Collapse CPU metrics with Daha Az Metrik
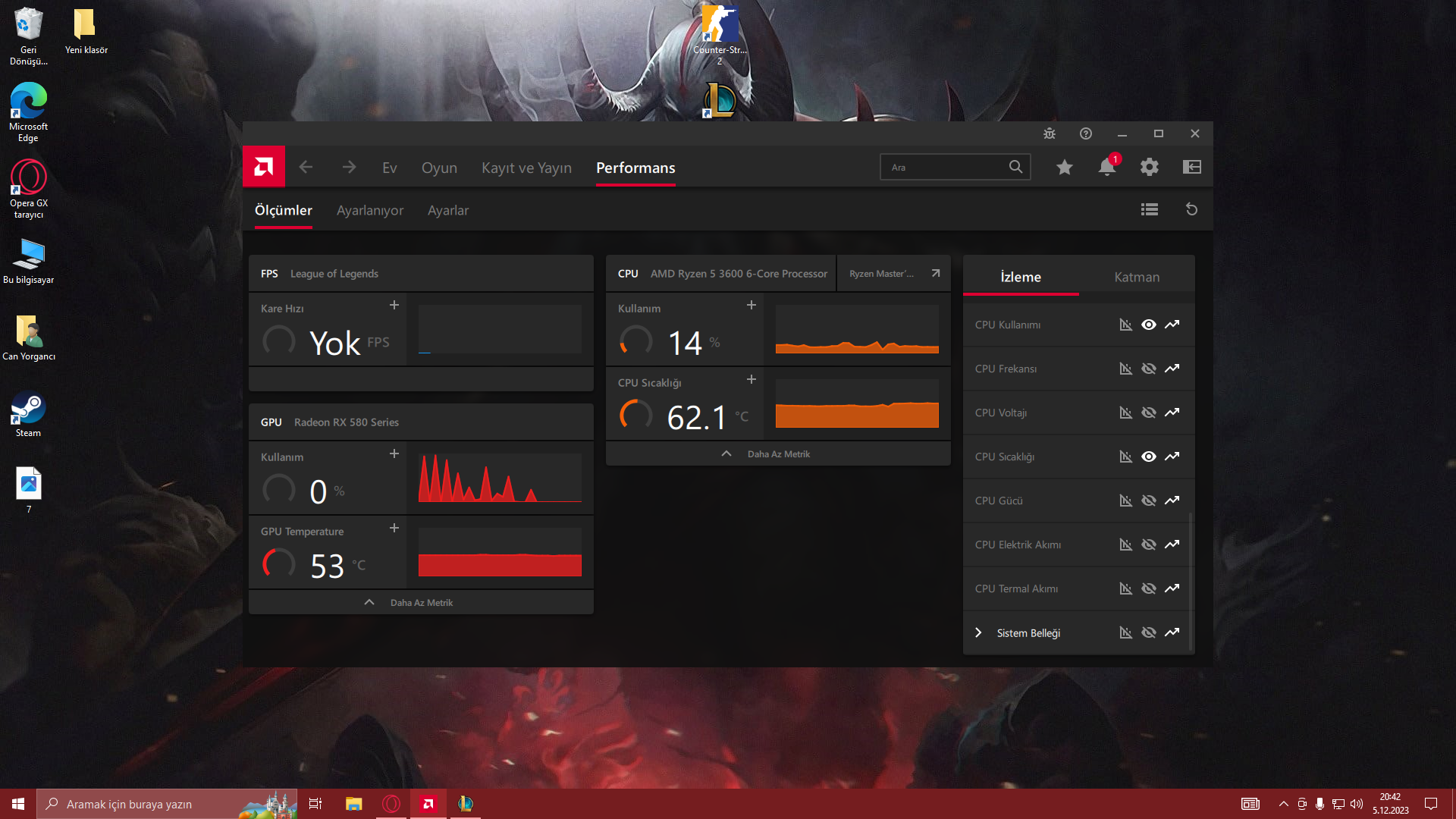Viewport: 1456px width, 819px height. [777, 453]
